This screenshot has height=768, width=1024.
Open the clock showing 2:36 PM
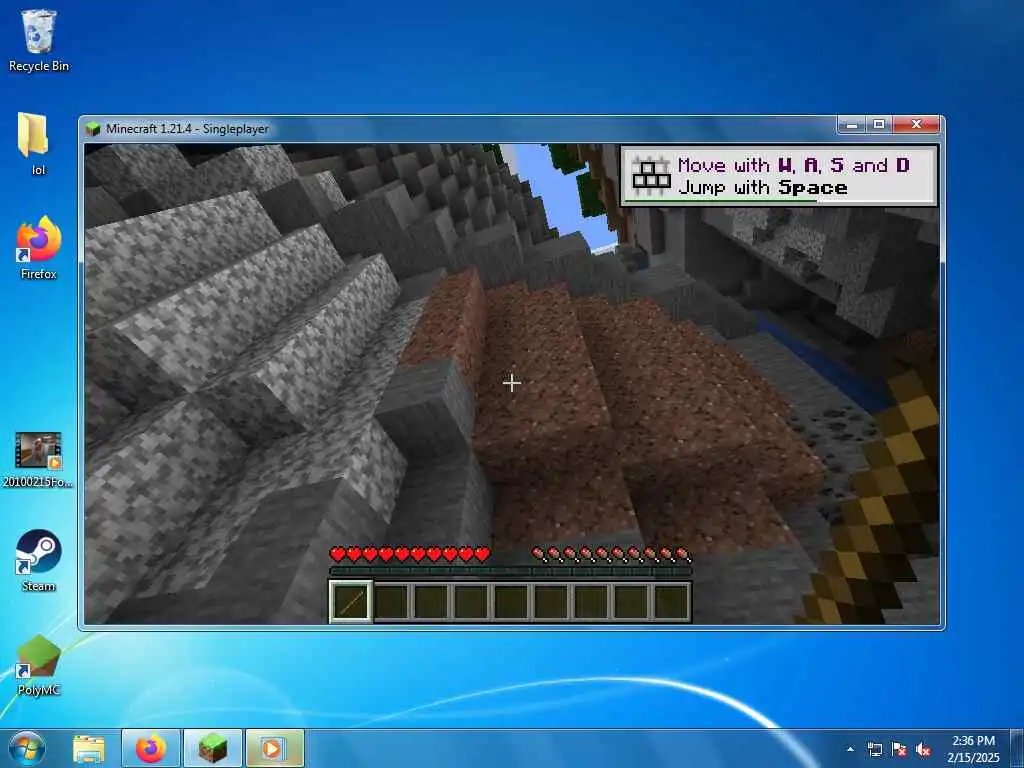pos(973,749)
